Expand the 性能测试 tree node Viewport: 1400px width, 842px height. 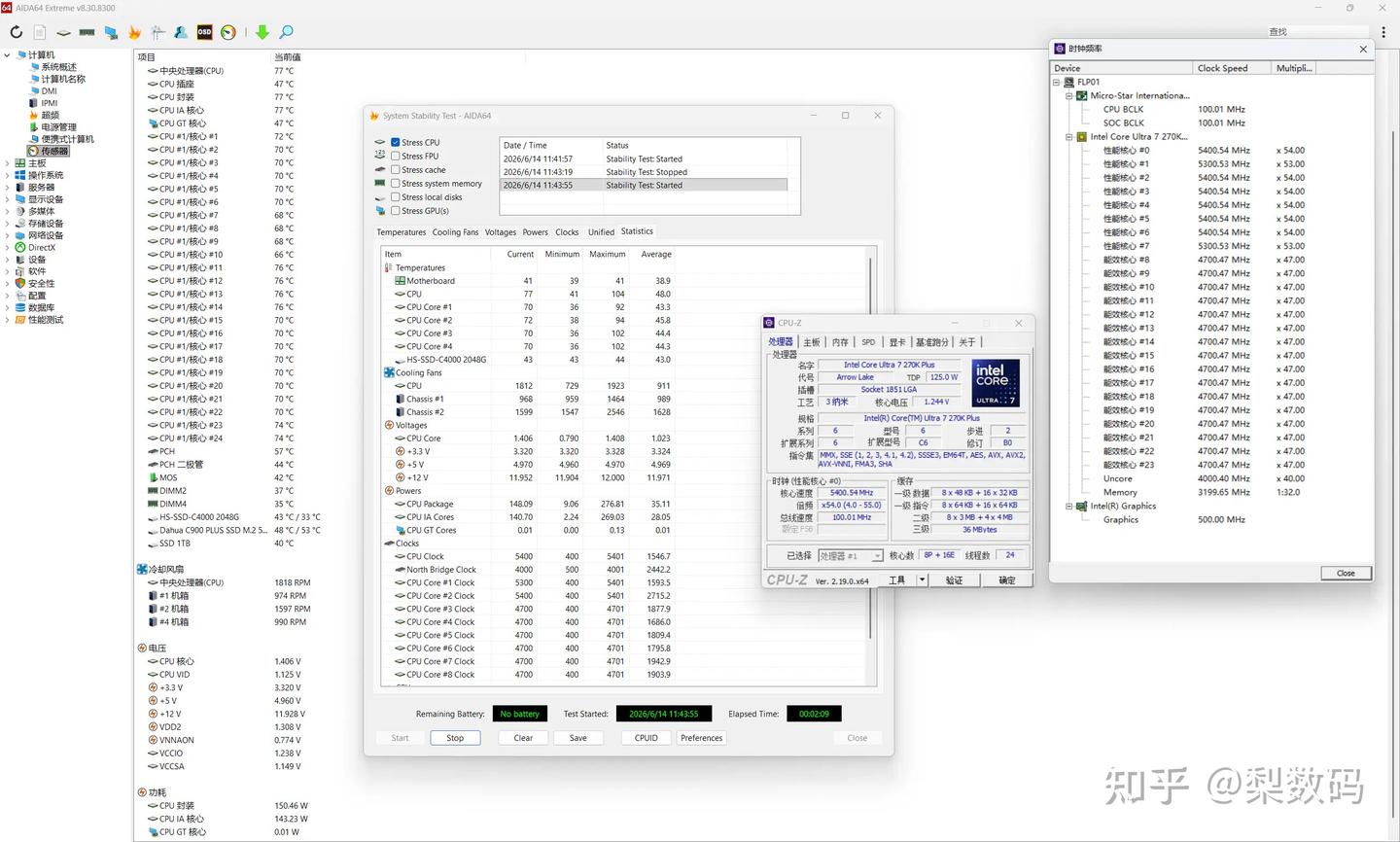(7, 320)
